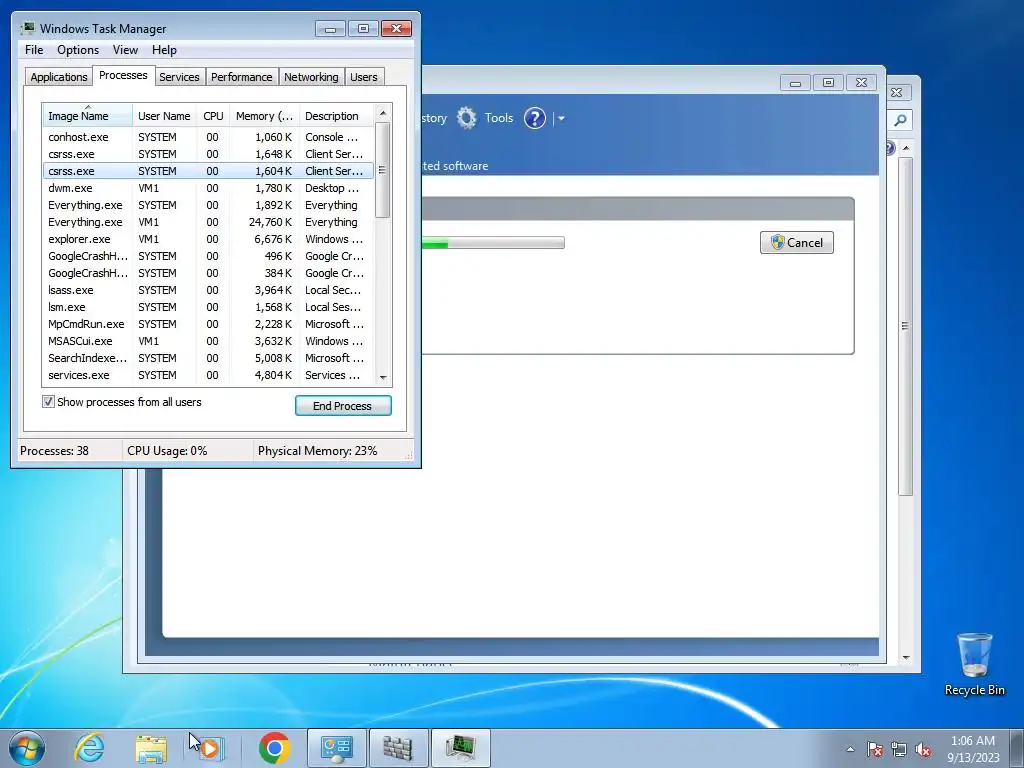Select GoogleCrashHandler using 496 K

point(208,256)
